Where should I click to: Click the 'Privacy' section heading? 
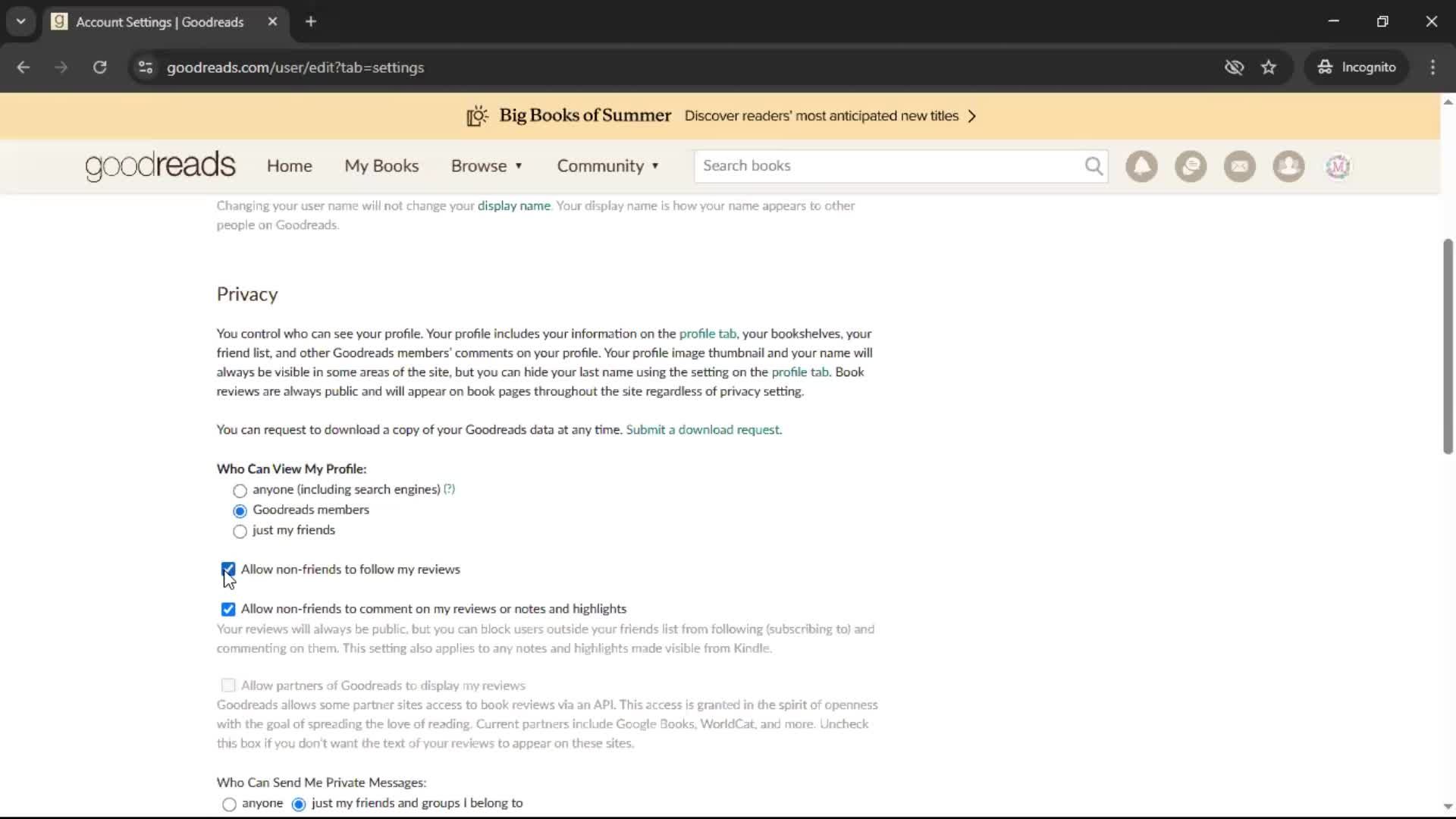point(247,294)
